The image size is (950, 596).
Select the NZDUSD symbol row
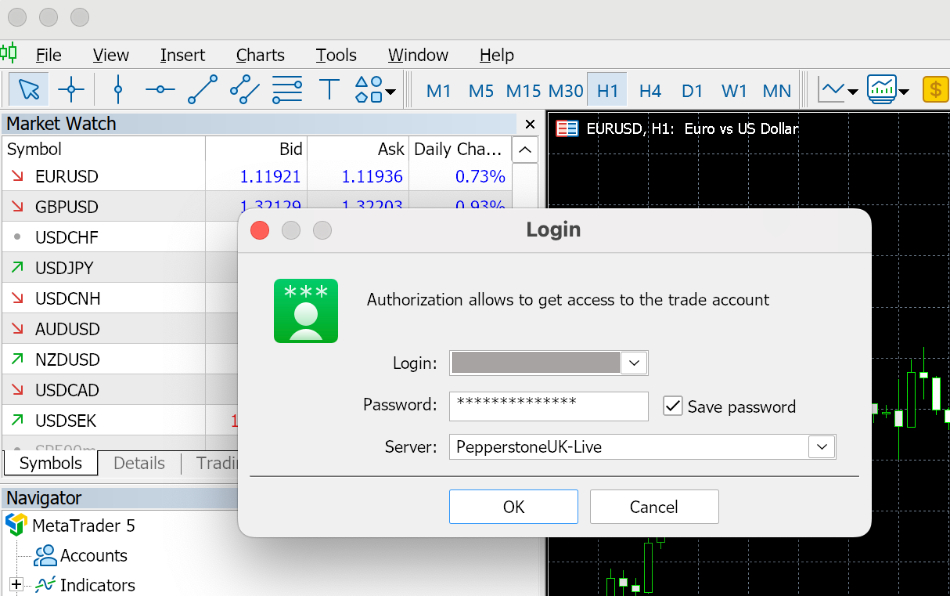[120, 359]
